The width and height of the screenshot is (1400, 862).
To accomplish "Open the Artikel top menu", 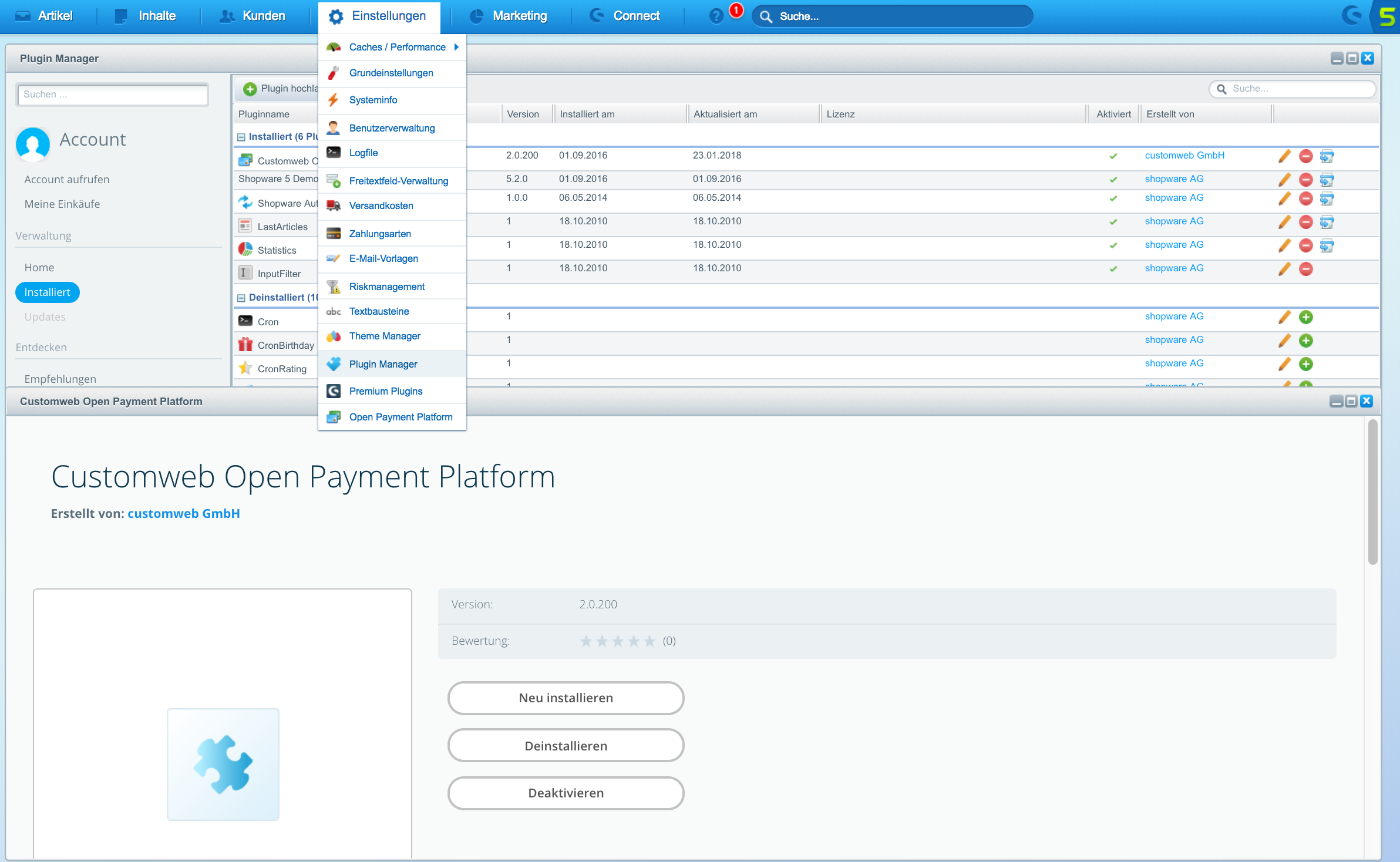I will pos(45,16).
